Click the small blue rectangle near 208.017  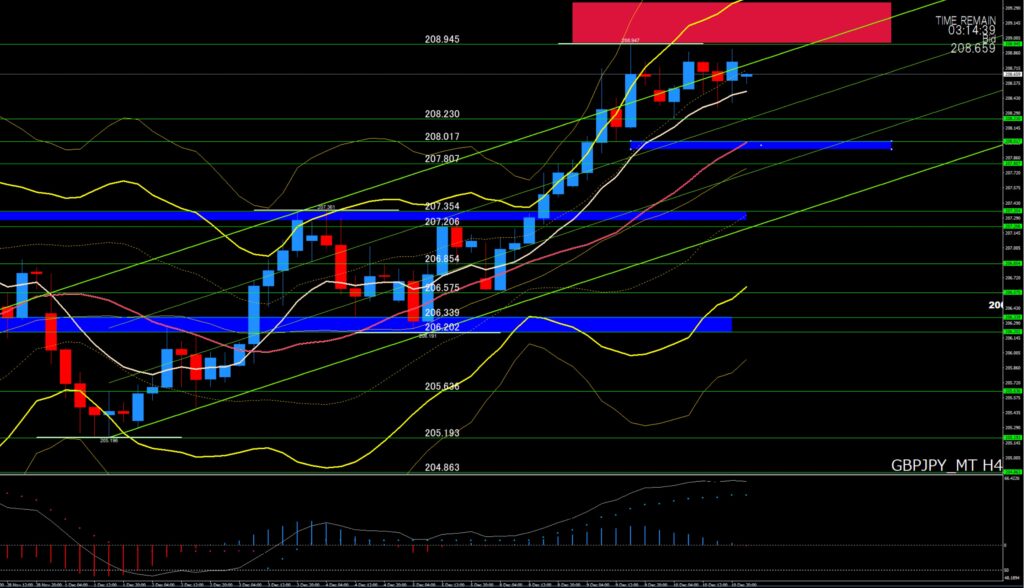click(x=760, y=145)
